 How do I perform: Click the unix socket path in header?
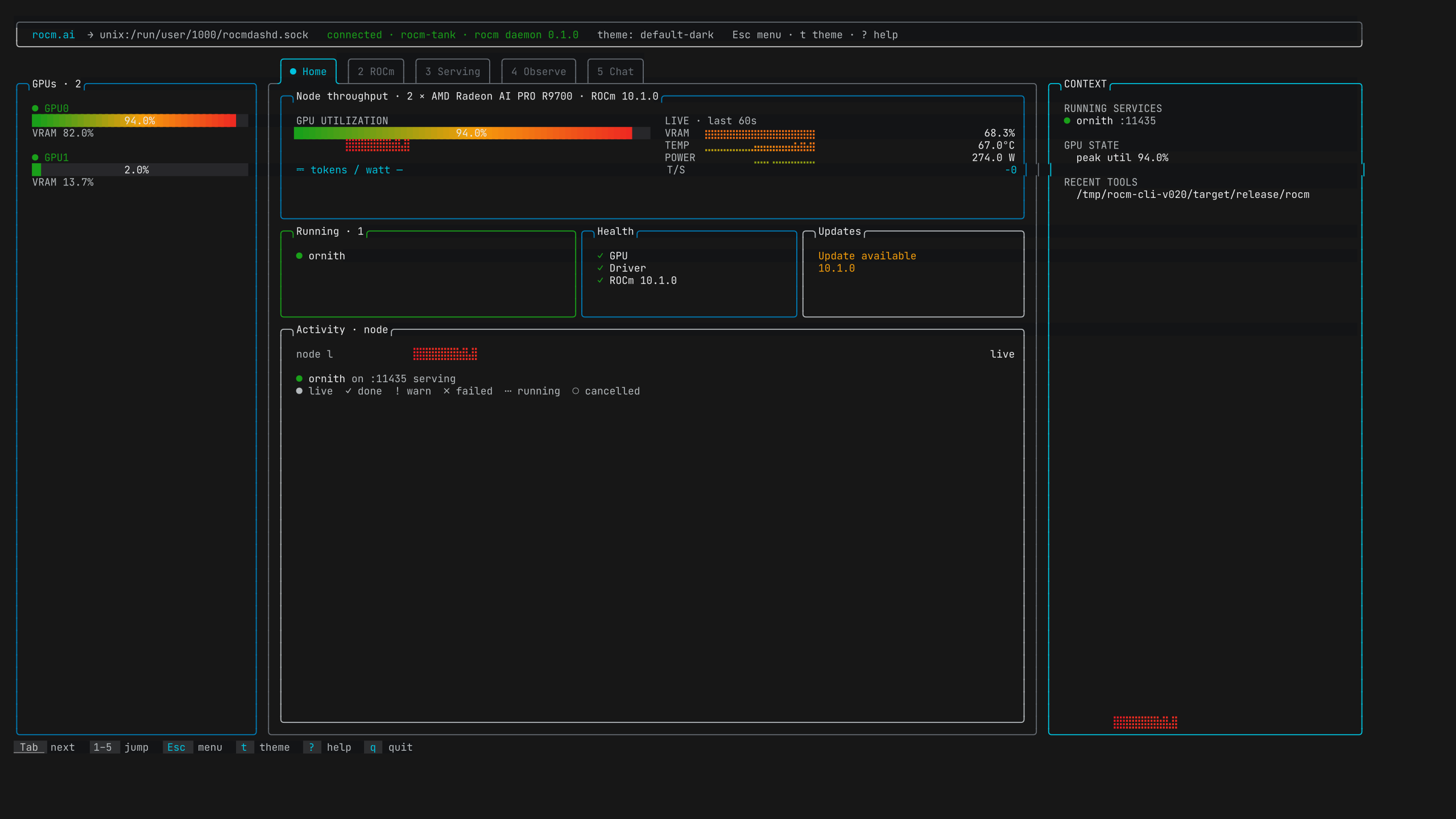coord(204,35)
